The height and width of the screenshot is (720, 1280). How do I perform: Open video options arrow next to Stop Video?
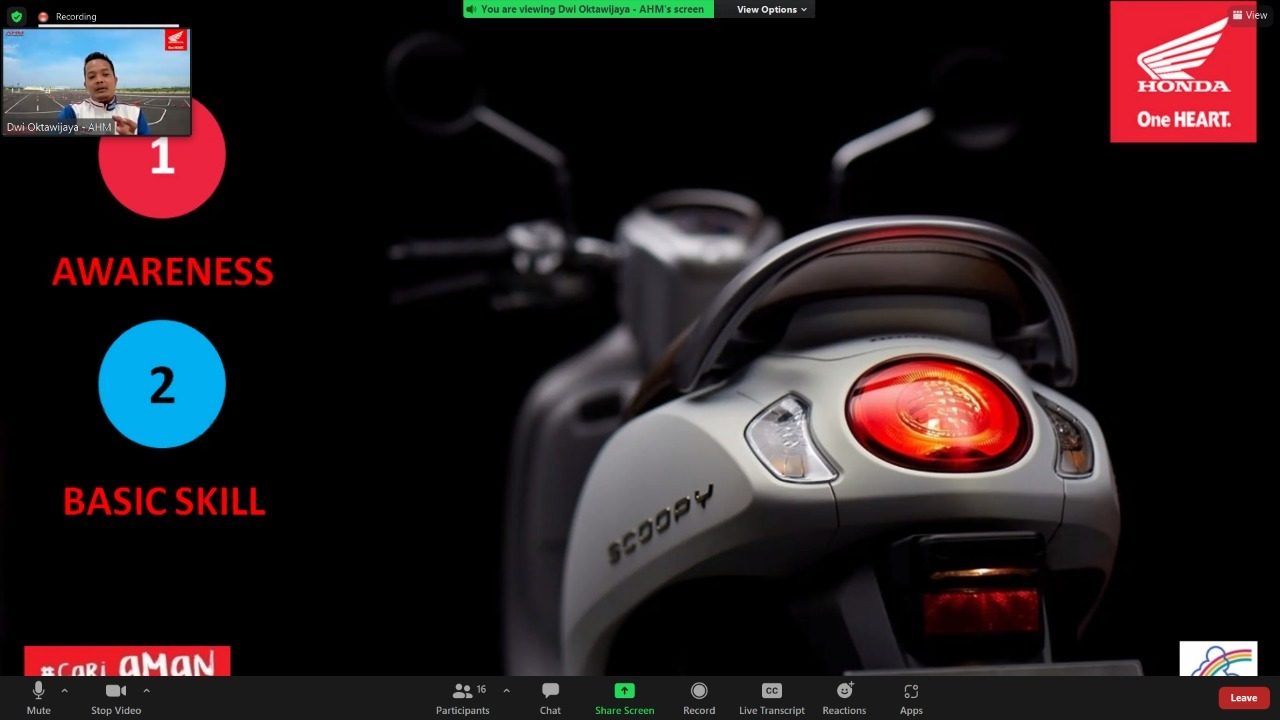tap(147, 691)
